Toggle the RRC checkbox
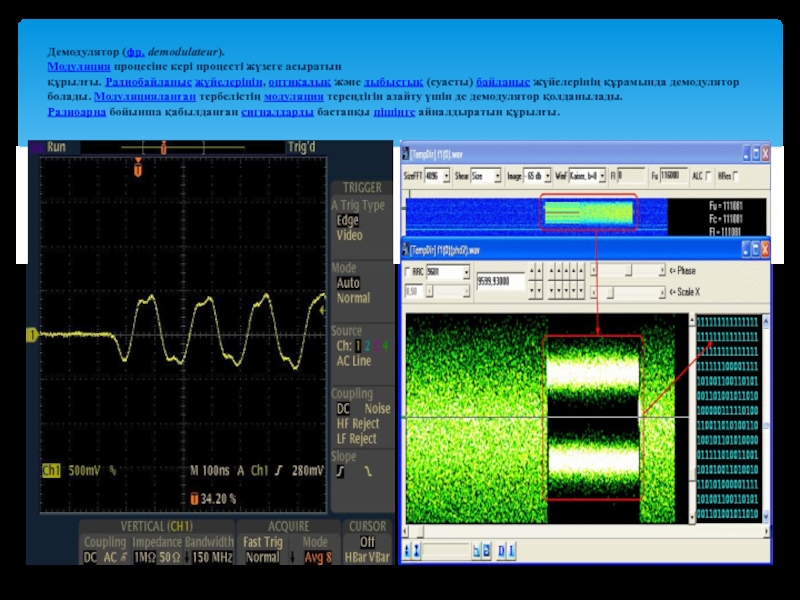Screen dimensions: 800x600 pos(407,271)
